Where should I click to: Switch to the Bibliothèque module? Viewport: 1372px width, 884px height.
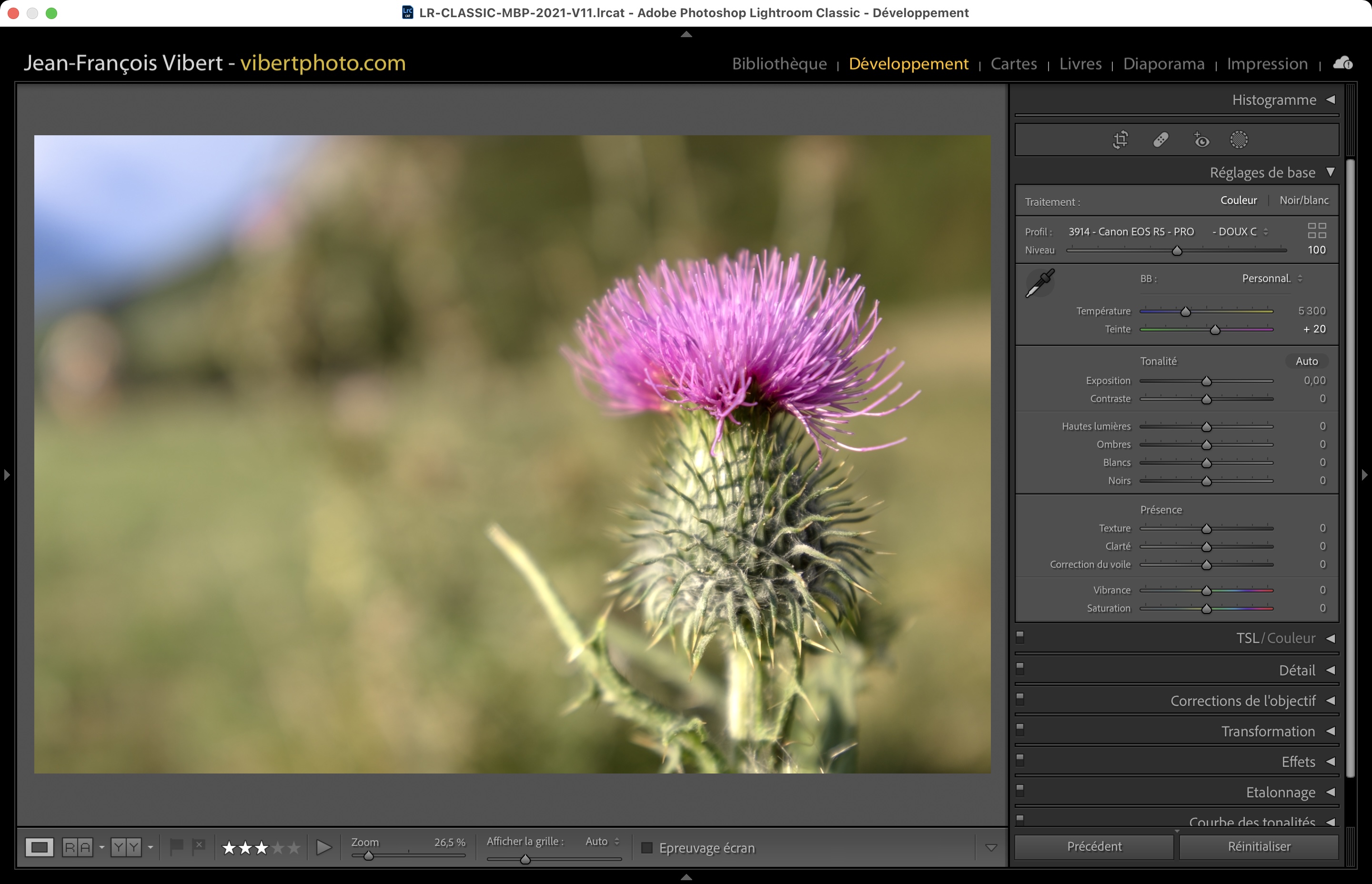779,64
